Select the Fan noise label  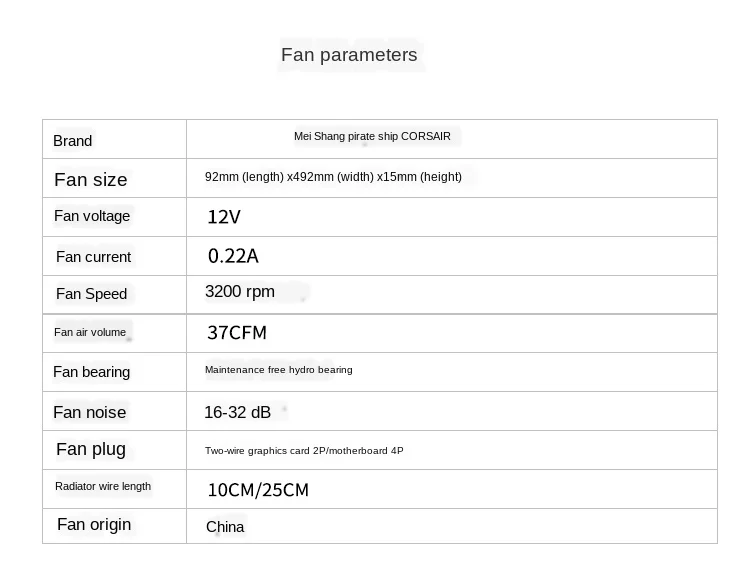89,412
